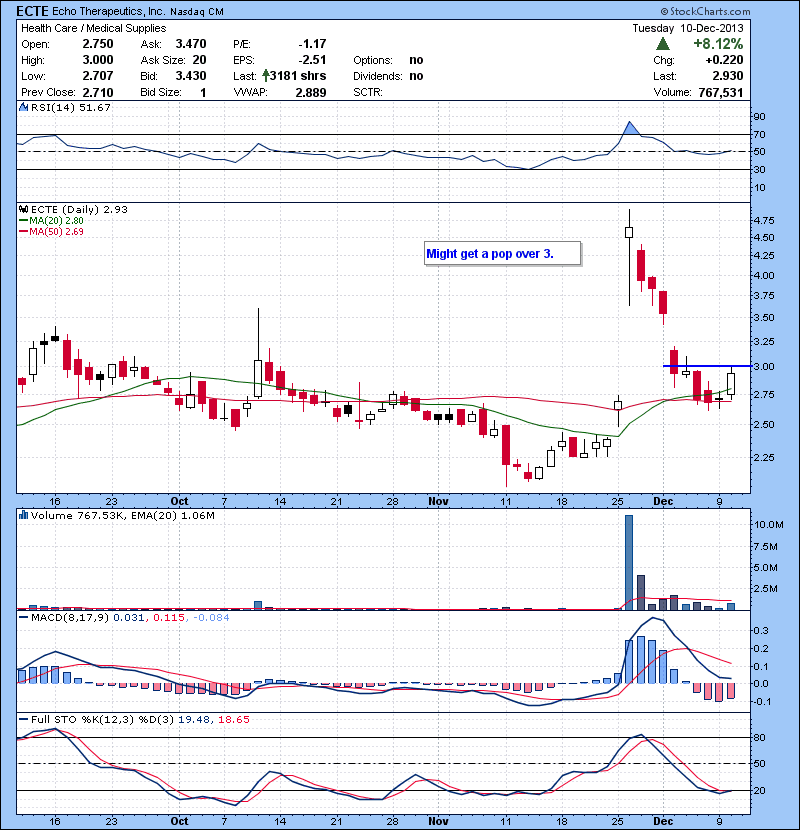Screen dimensions: 800x830
Task: Click the Ask price 3.470
Action: coord(191,44)
